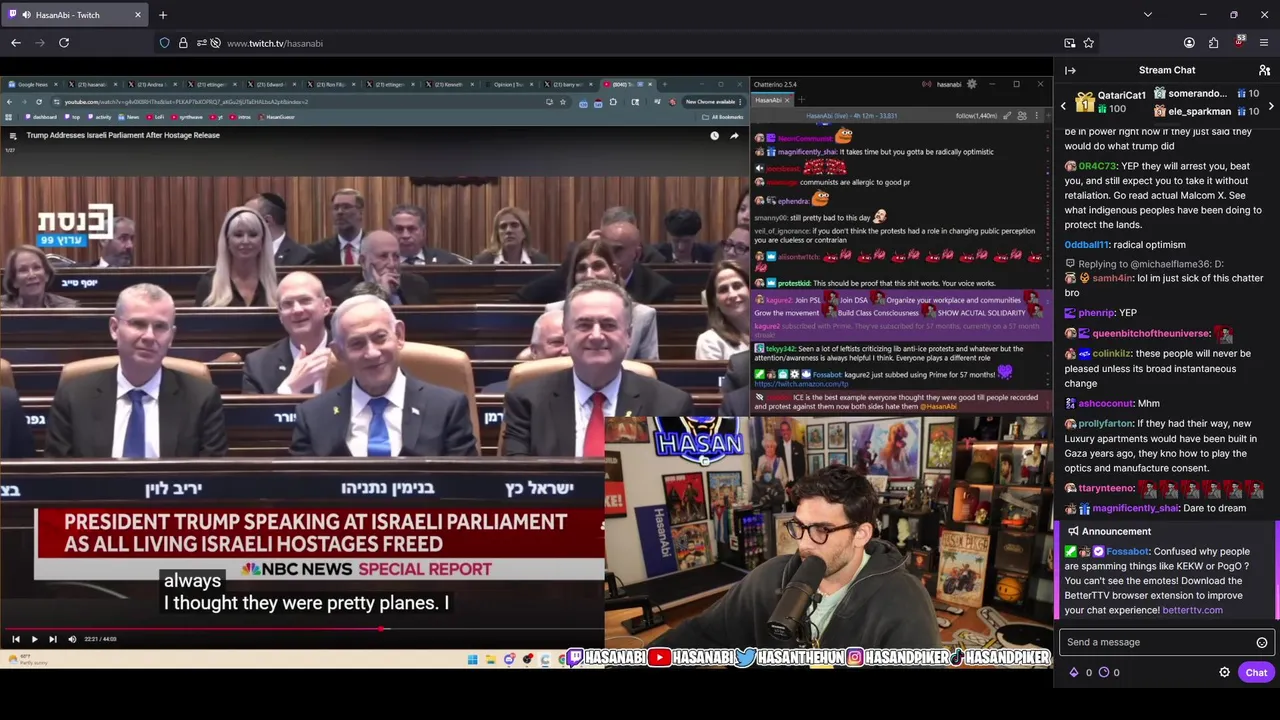Open HasanGuessr bookmark in streamed Chrome

pyautogui.click(x=276, y=117)
